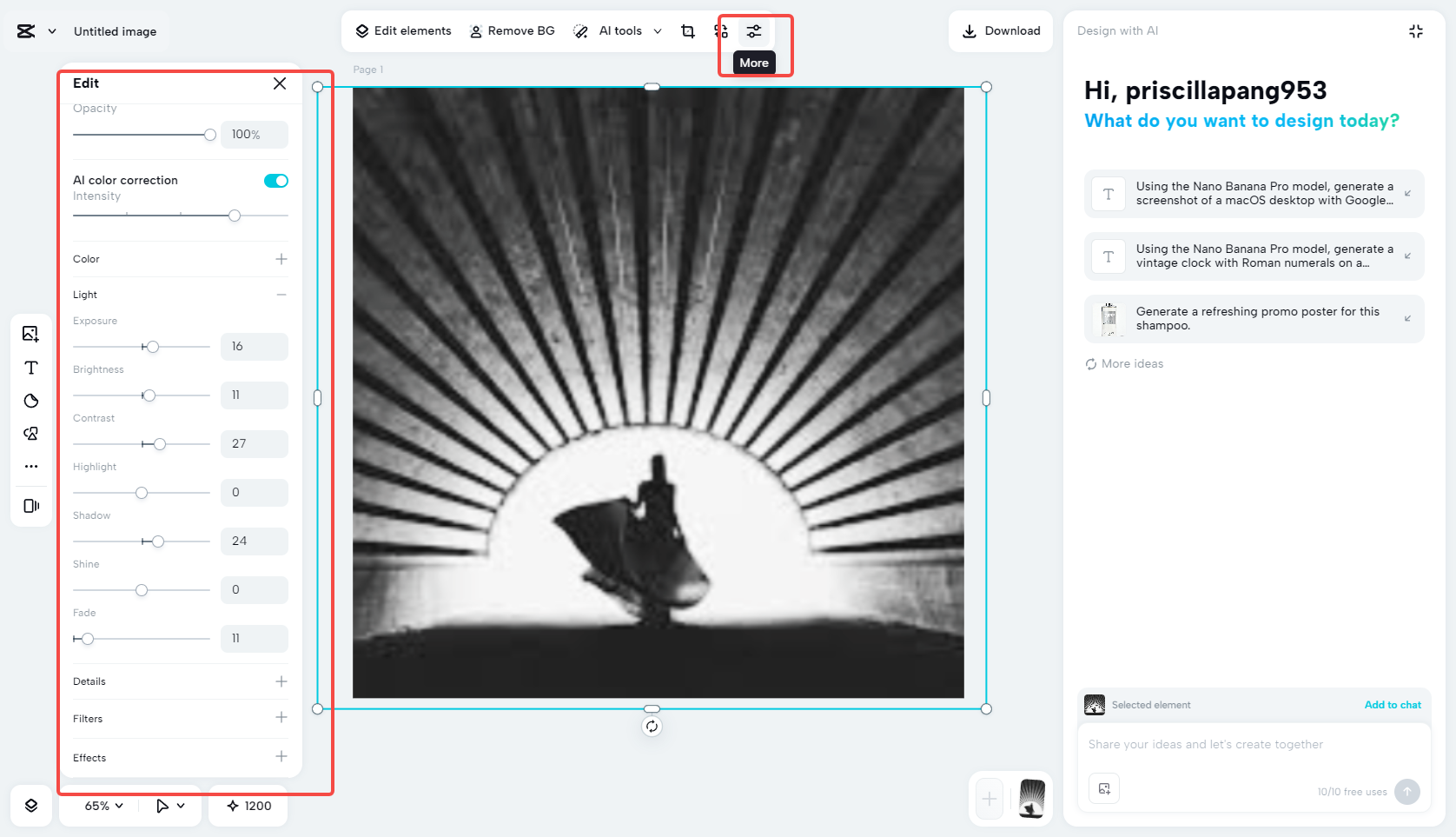This screenshot has height=837, width=1456.
Task: Click the Crop tool icon
Action: [x=688, y=30]
